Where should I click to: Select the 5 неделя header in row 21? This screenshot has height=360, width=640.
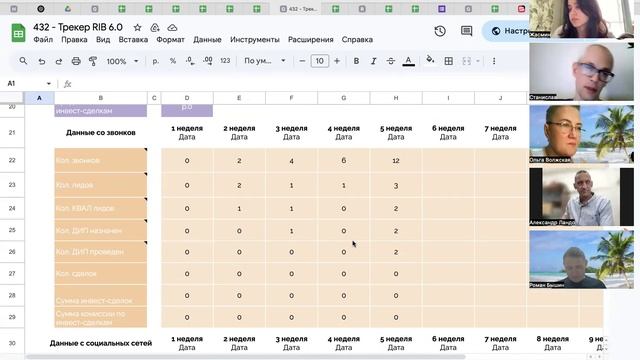(x=396, y=133)
